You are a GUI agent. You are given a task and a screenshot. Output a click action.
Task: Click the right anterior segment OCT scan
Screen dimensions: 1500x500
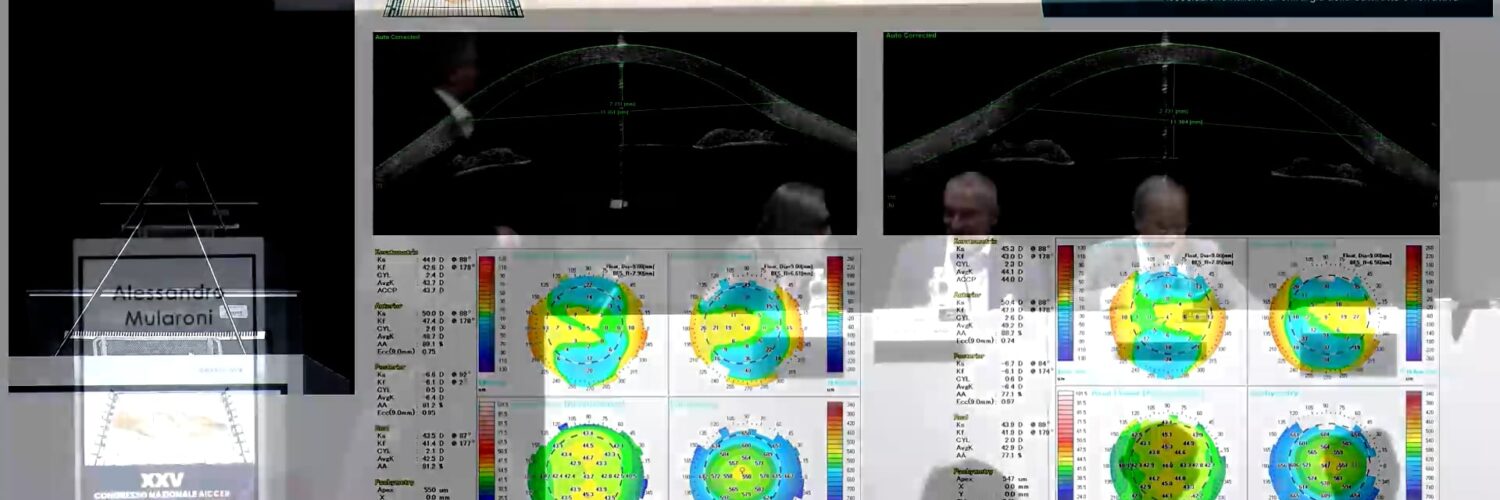coord(1161,133)
